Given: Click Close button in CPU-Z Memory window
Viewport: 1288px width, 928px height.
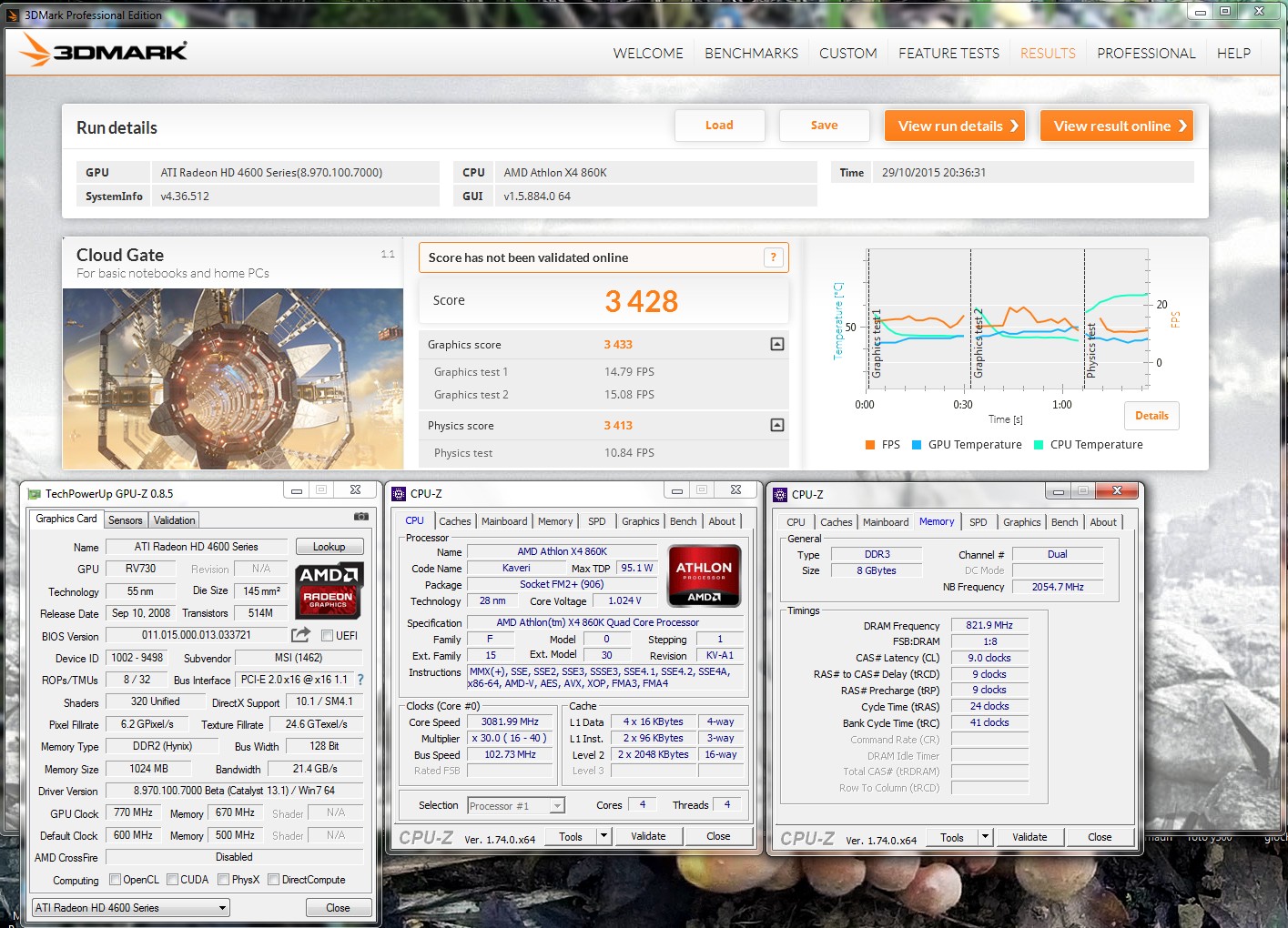Looking at the screenshot, I should tap(1100, 837).
